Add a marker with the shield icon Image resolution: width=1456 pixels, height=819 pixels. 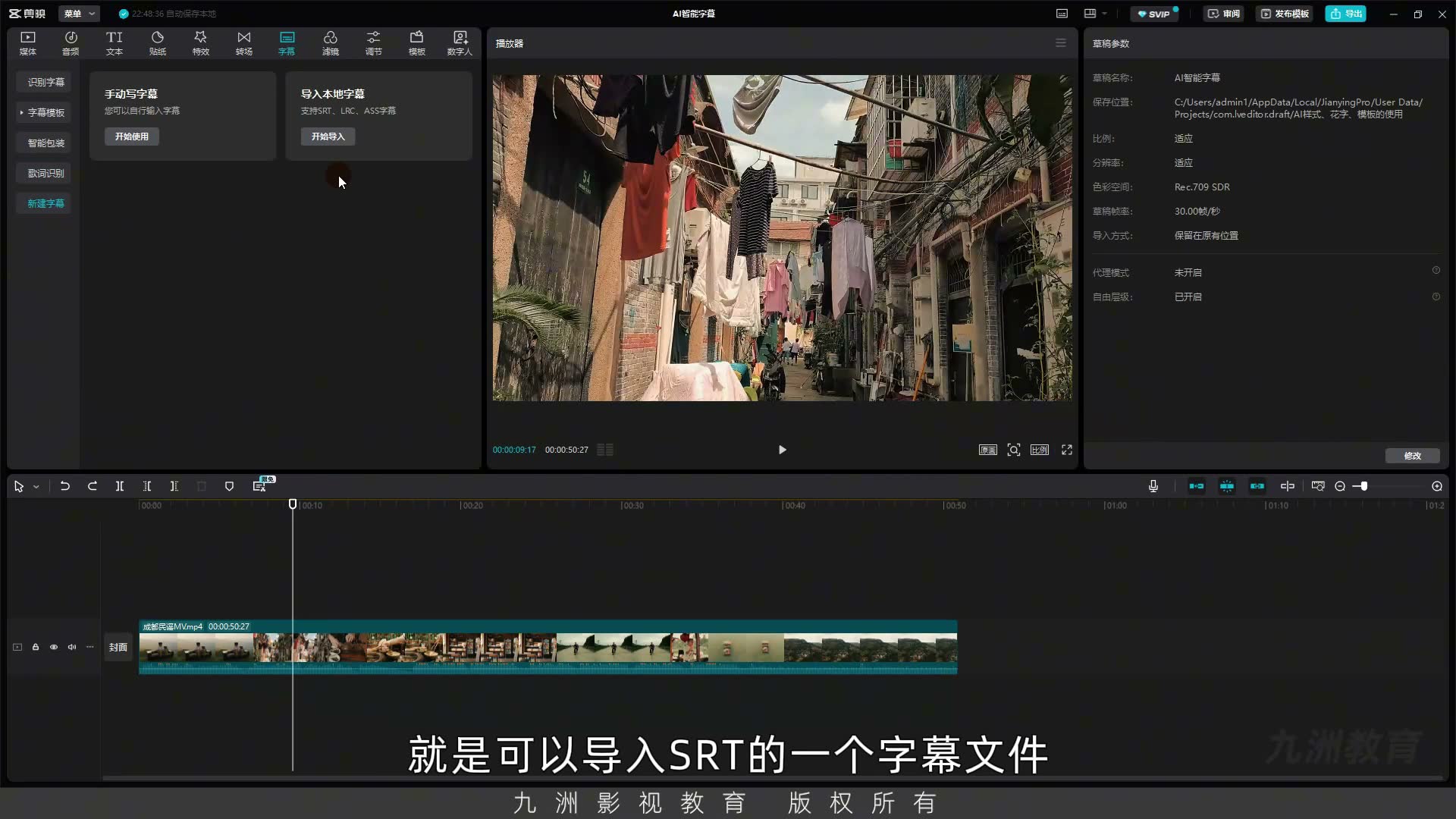click(x=229, y=486)
